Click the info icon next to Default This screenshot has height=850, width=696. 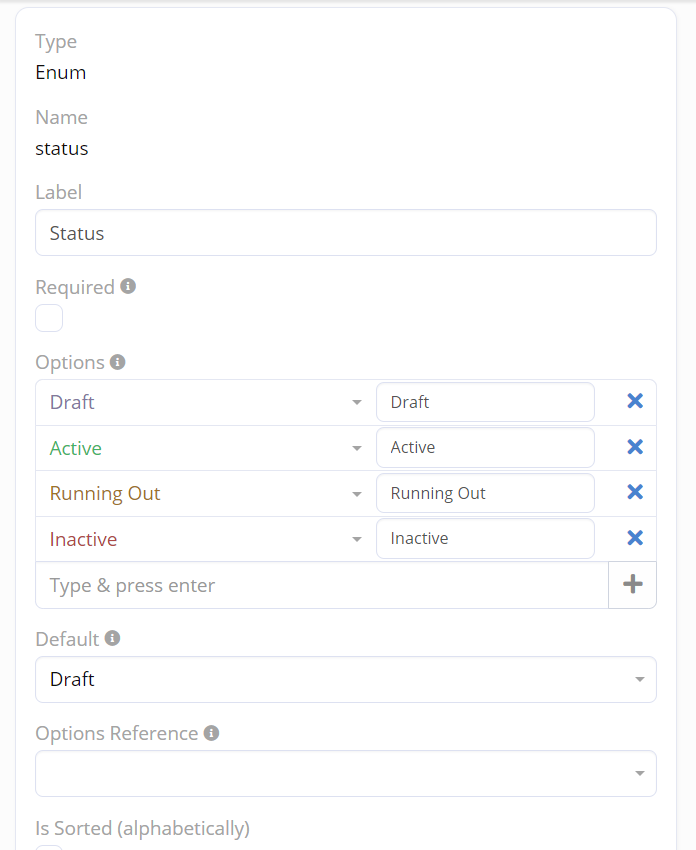(113, 638)
